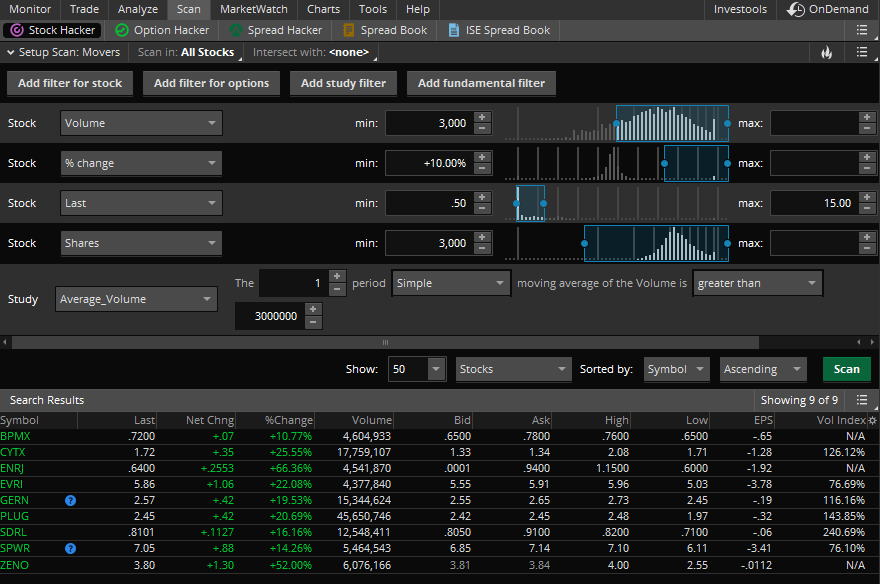Click the help icon next to SPWR
This screenshot has height=584, width=880.
click(x=70, y=548)
